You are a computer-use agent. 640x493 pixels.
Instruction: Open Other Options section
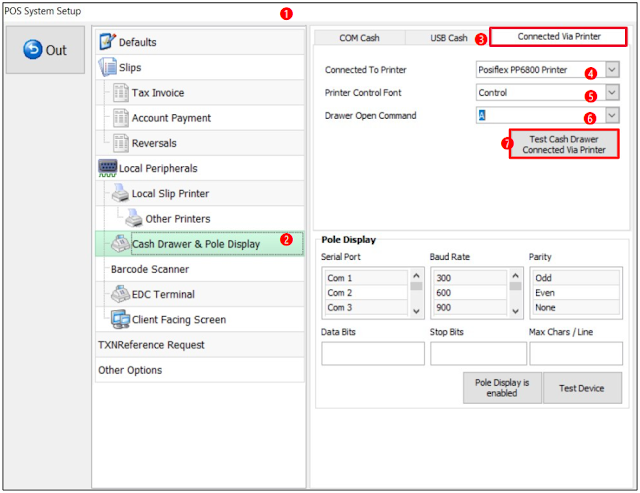200,370
